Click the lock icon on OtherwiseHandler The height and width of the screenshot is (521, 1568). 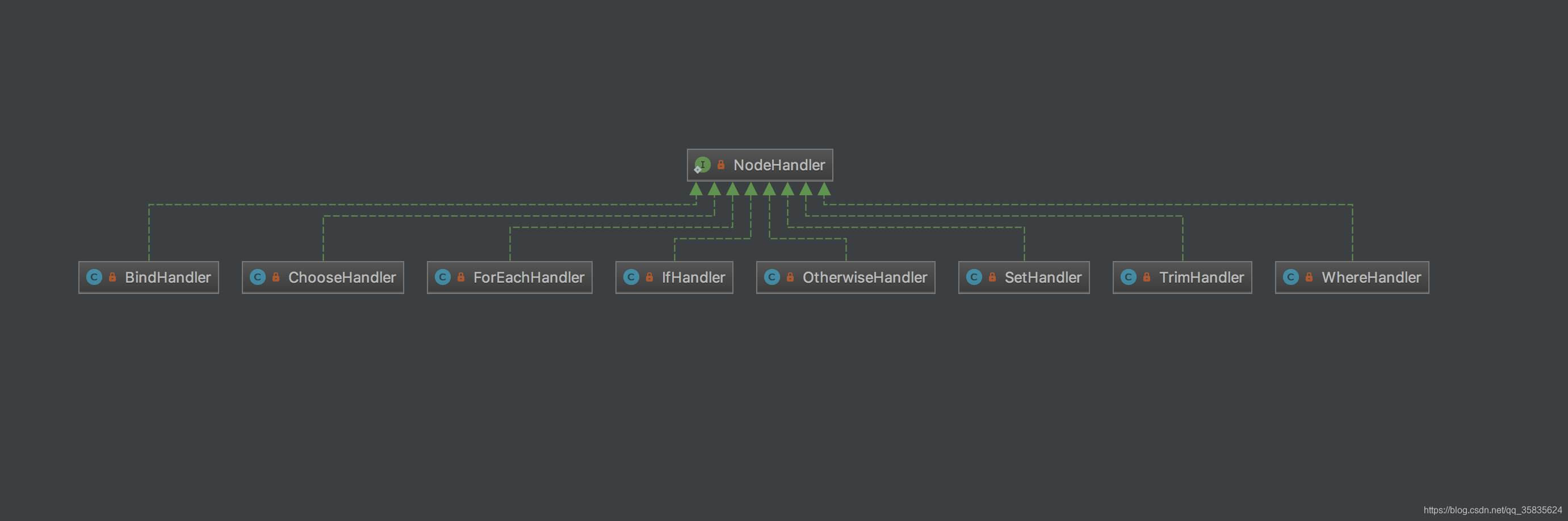pyautogui.click(x=790, y=278)
